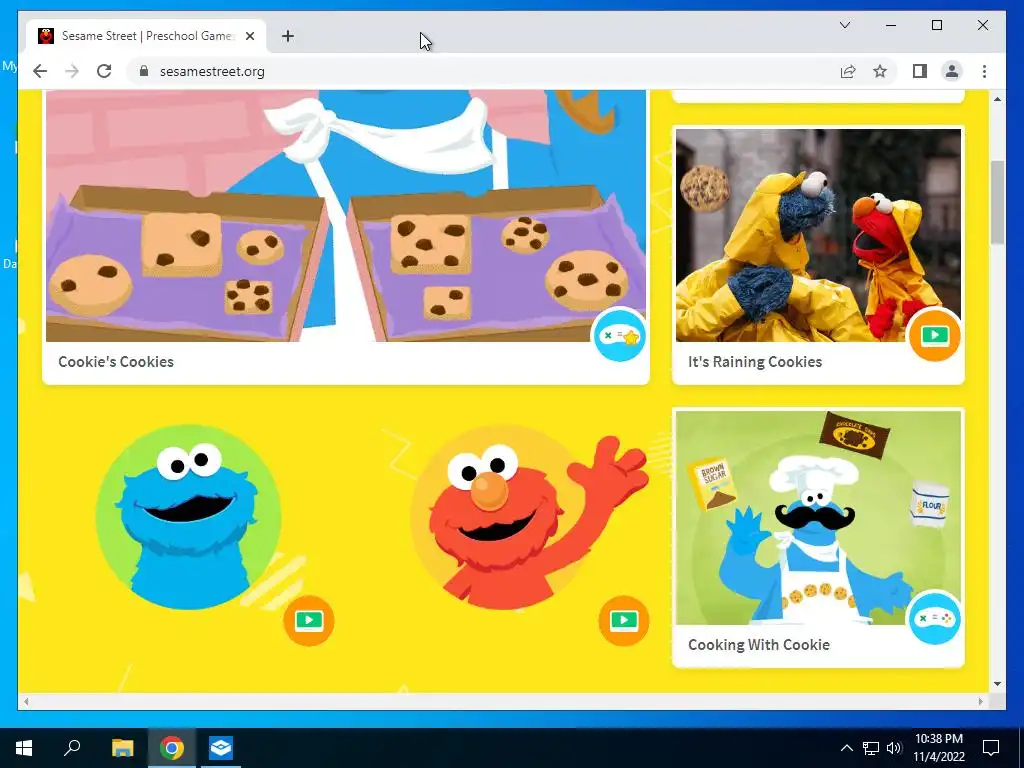Minimize the Chrome window

pyautogui.click(x=891, y=25)
